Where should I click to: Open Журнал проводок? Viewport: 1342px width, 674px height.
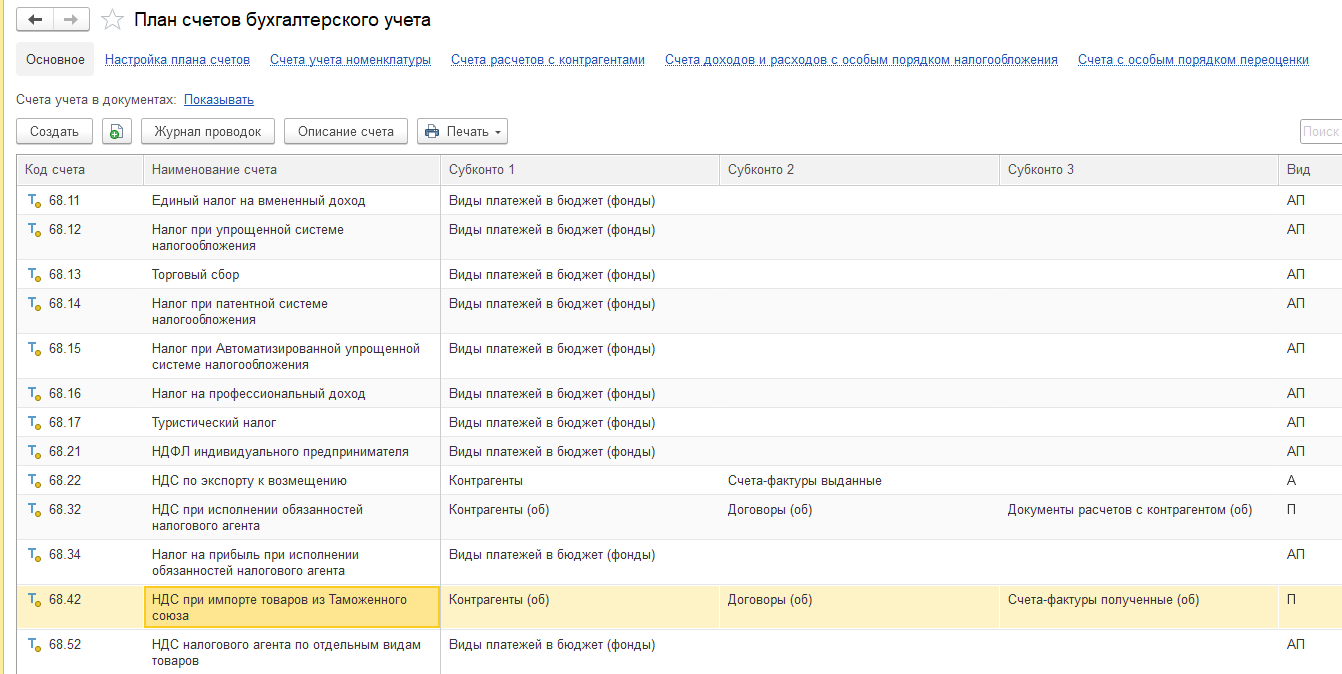point(208,132)
